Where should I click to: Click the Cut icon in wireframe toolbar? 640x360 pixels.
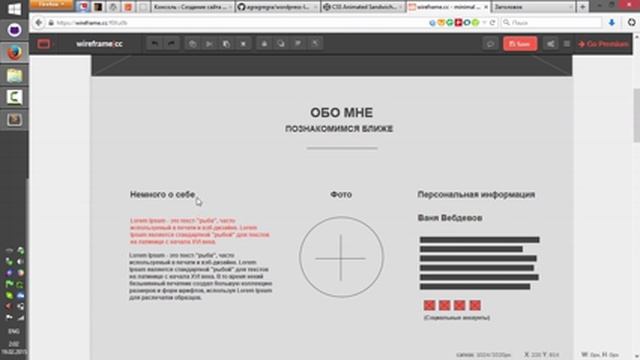209,44
